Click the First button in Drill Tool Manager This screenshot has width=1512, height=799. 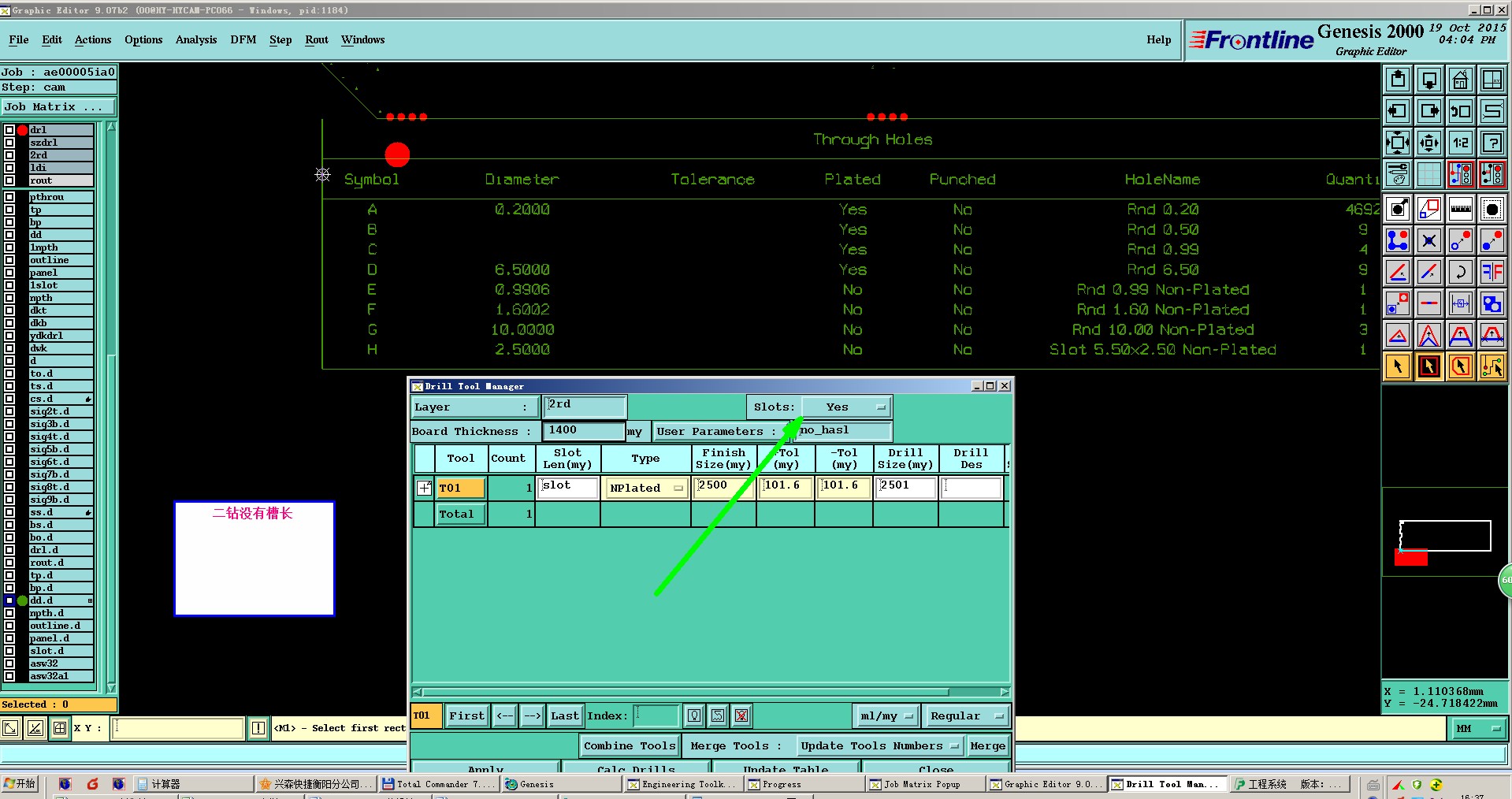(x=466, y=715)
